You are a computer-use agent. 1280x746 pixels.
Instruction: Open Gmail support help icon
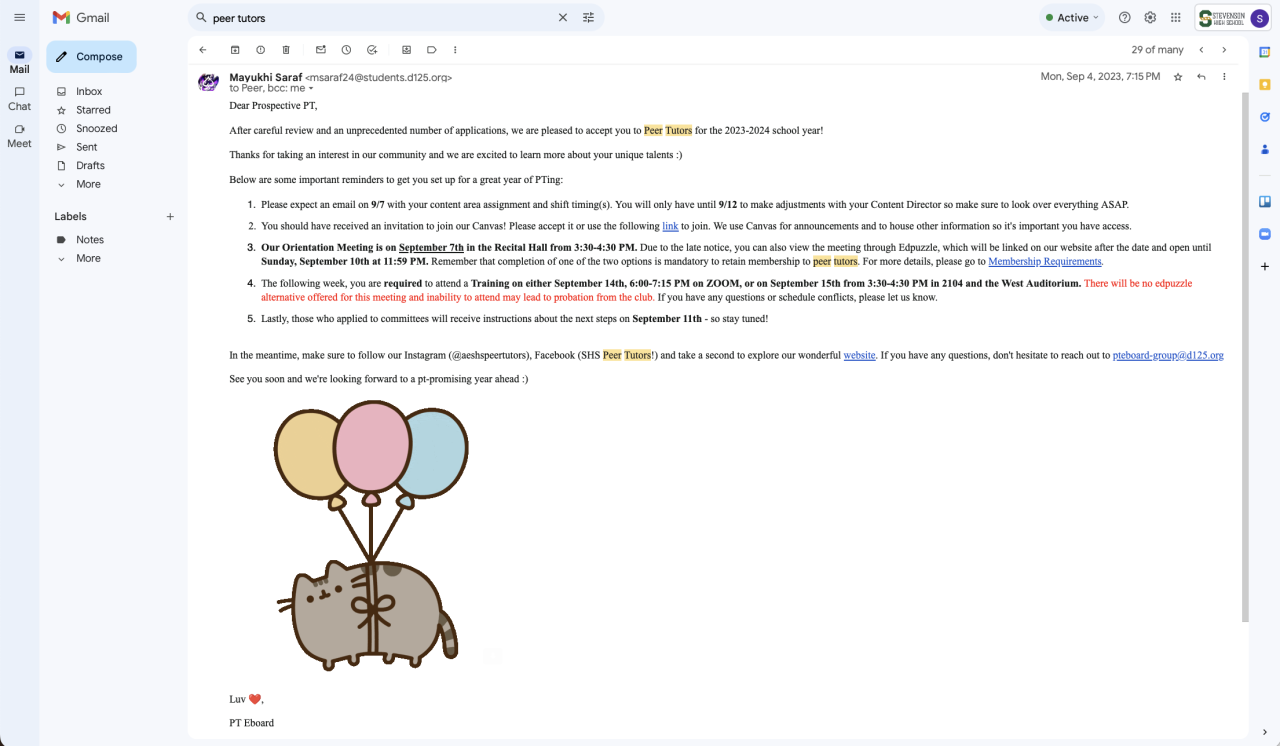(1125, 18)
